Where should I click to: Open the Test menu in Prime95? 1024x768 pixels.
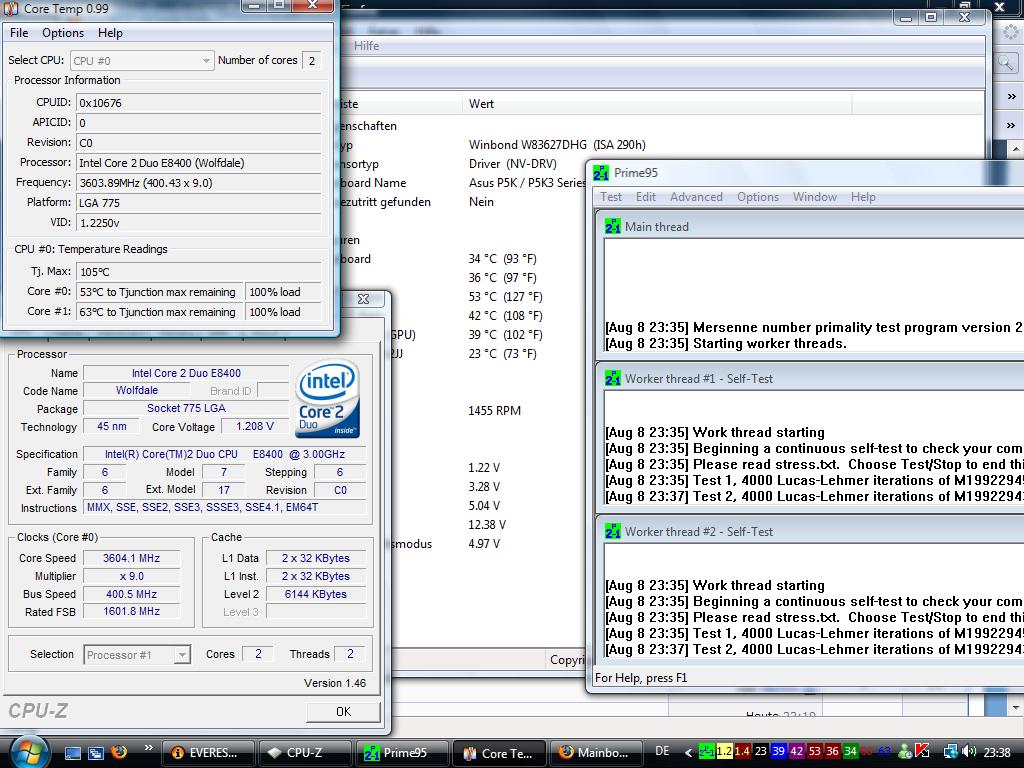coord(611,197)
